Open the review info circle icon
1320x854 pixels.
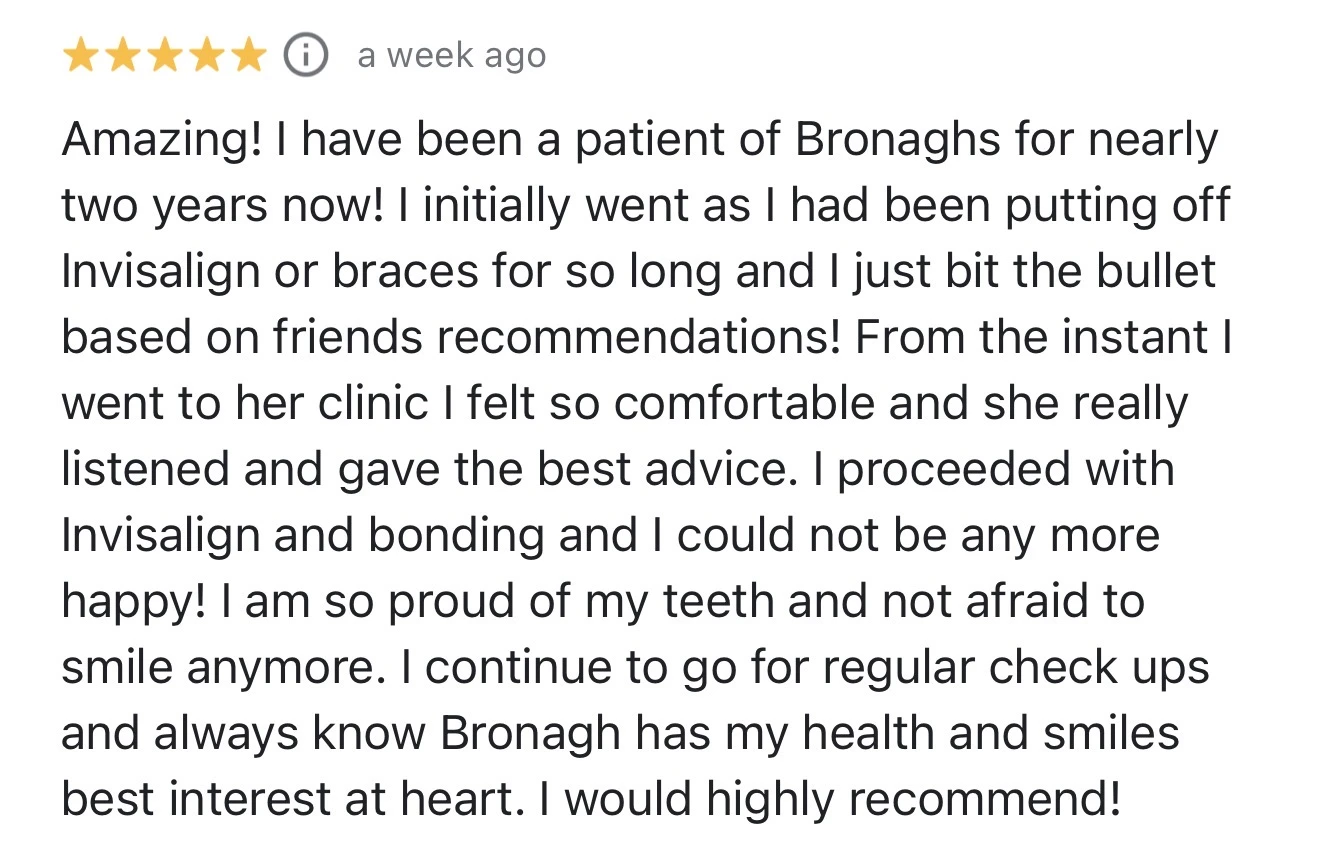[x=306, y=56]
